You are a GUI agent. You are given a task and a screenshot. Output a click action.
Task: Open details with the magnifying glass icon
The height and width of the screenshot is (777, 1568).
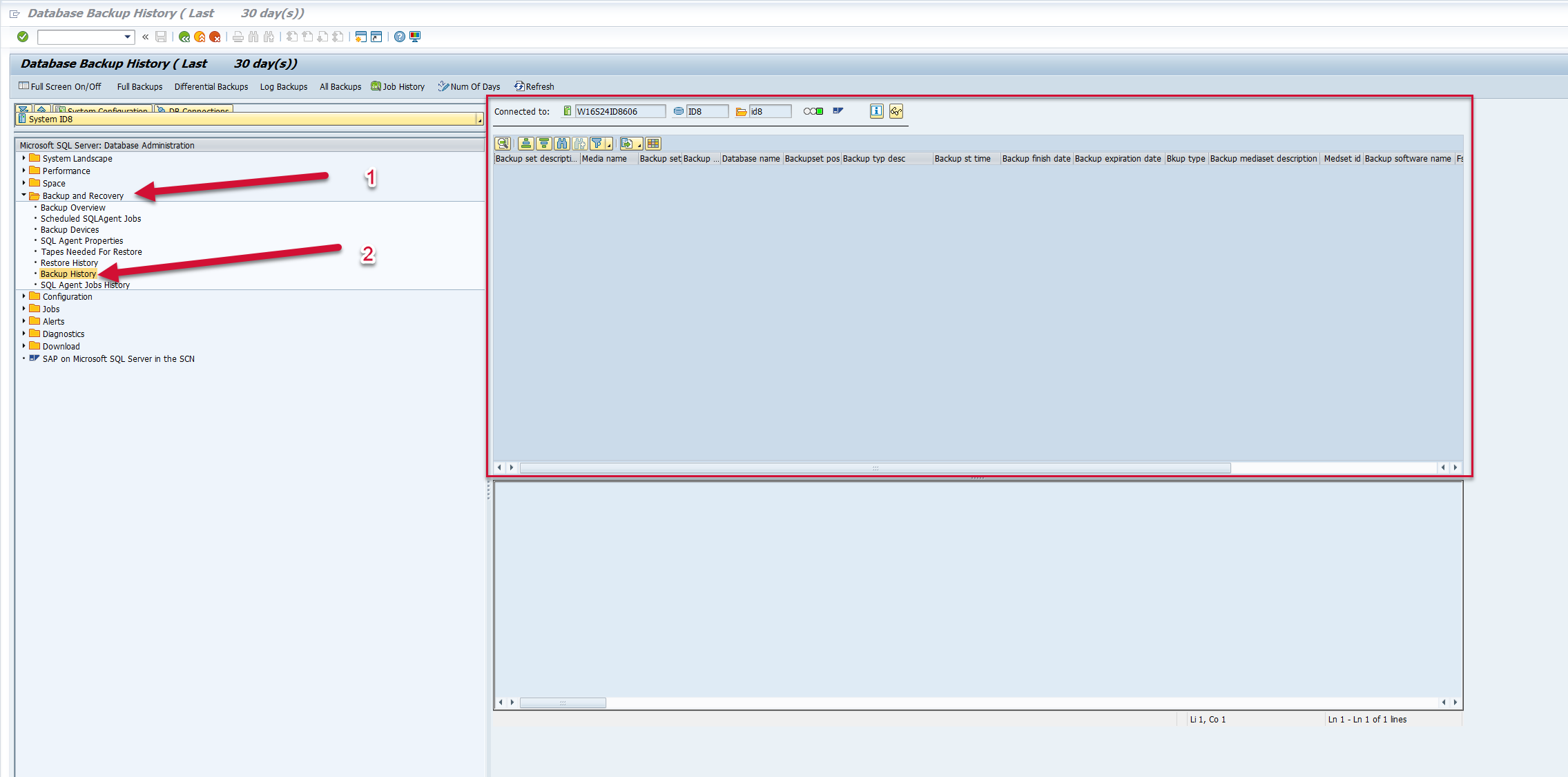[503, 144]
